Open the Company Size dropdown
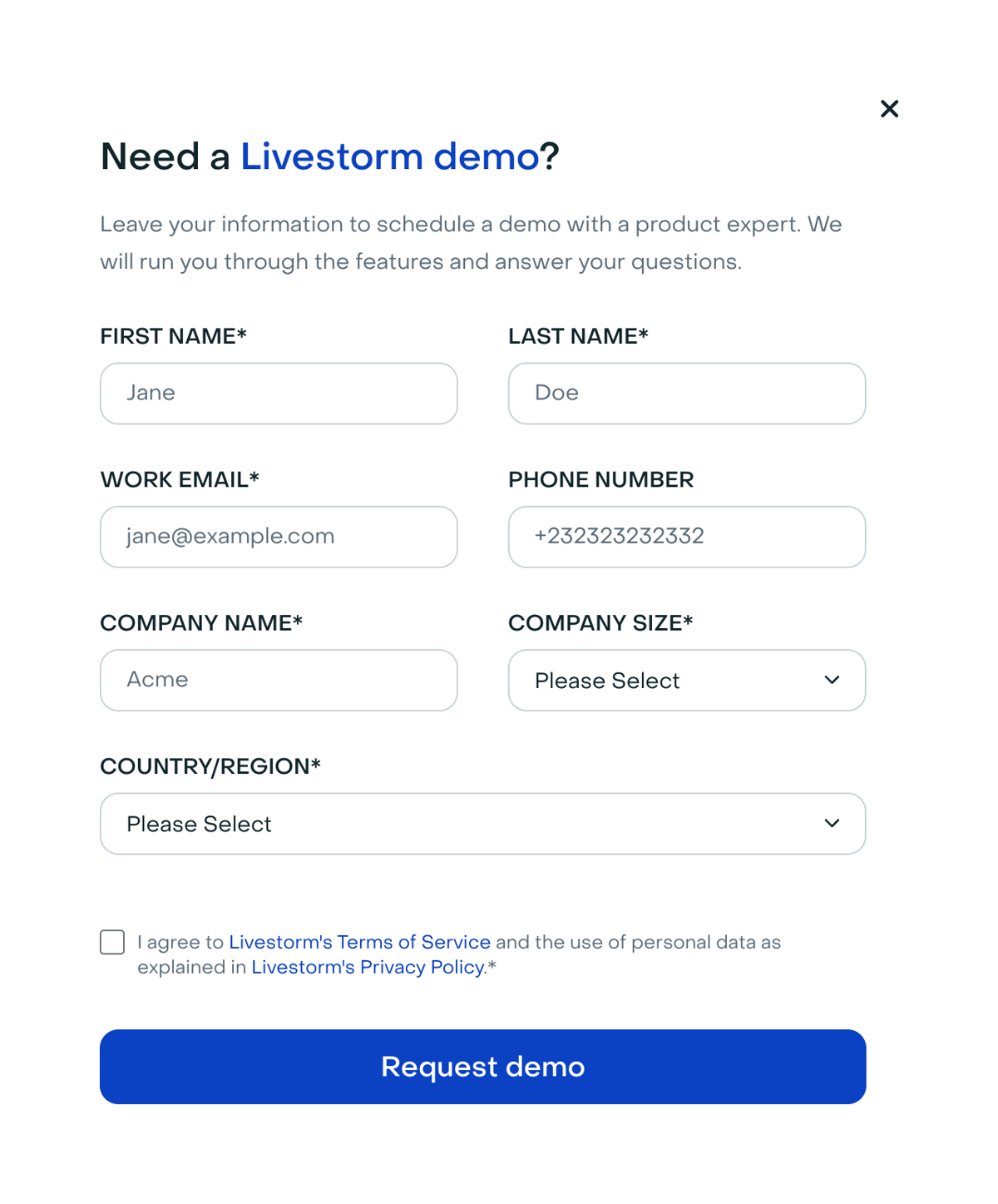This screenshot has height=1204, width=998. [687, 681]
